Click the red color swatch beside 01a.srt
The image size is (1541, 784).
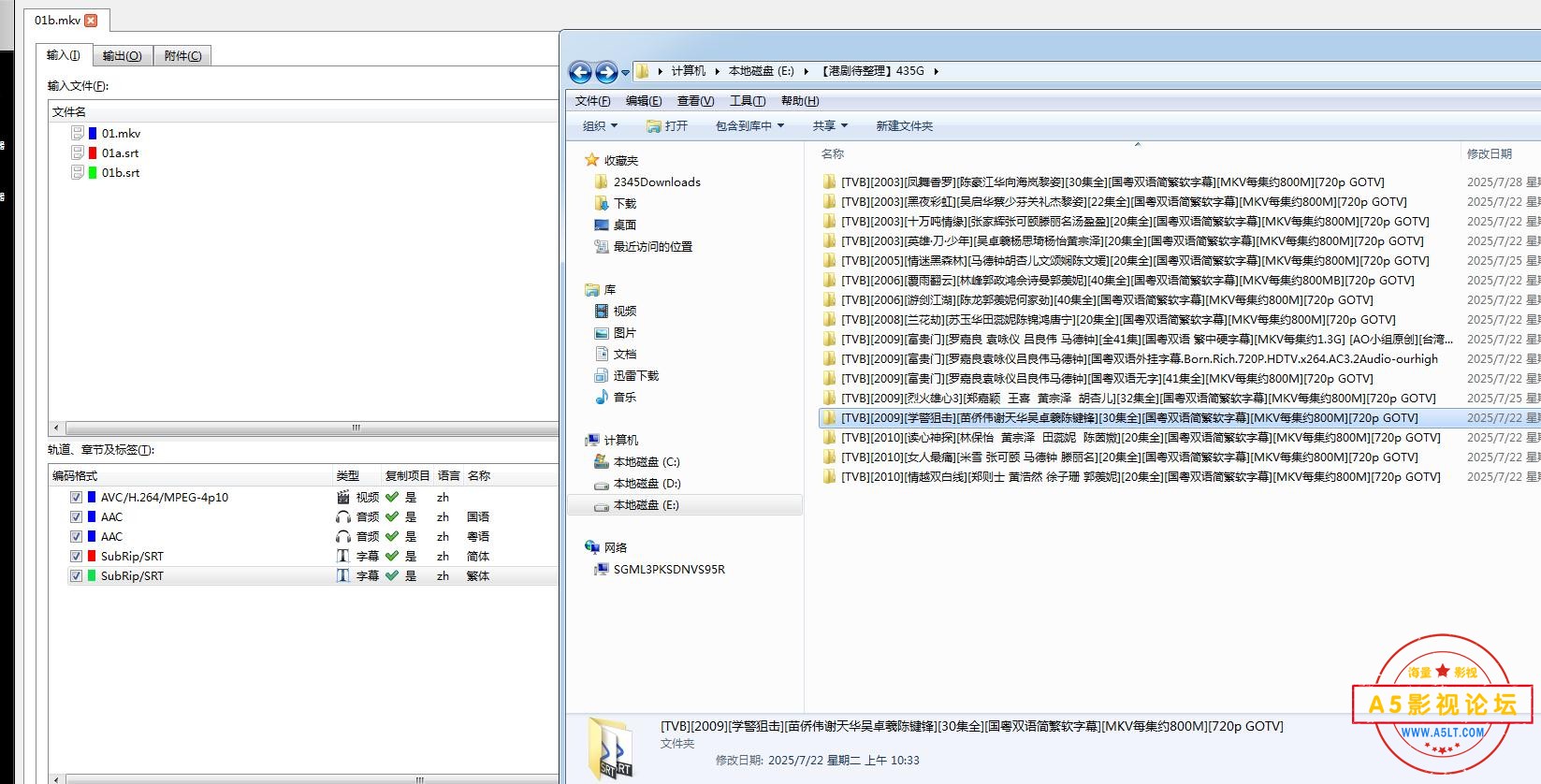[93, 153]
